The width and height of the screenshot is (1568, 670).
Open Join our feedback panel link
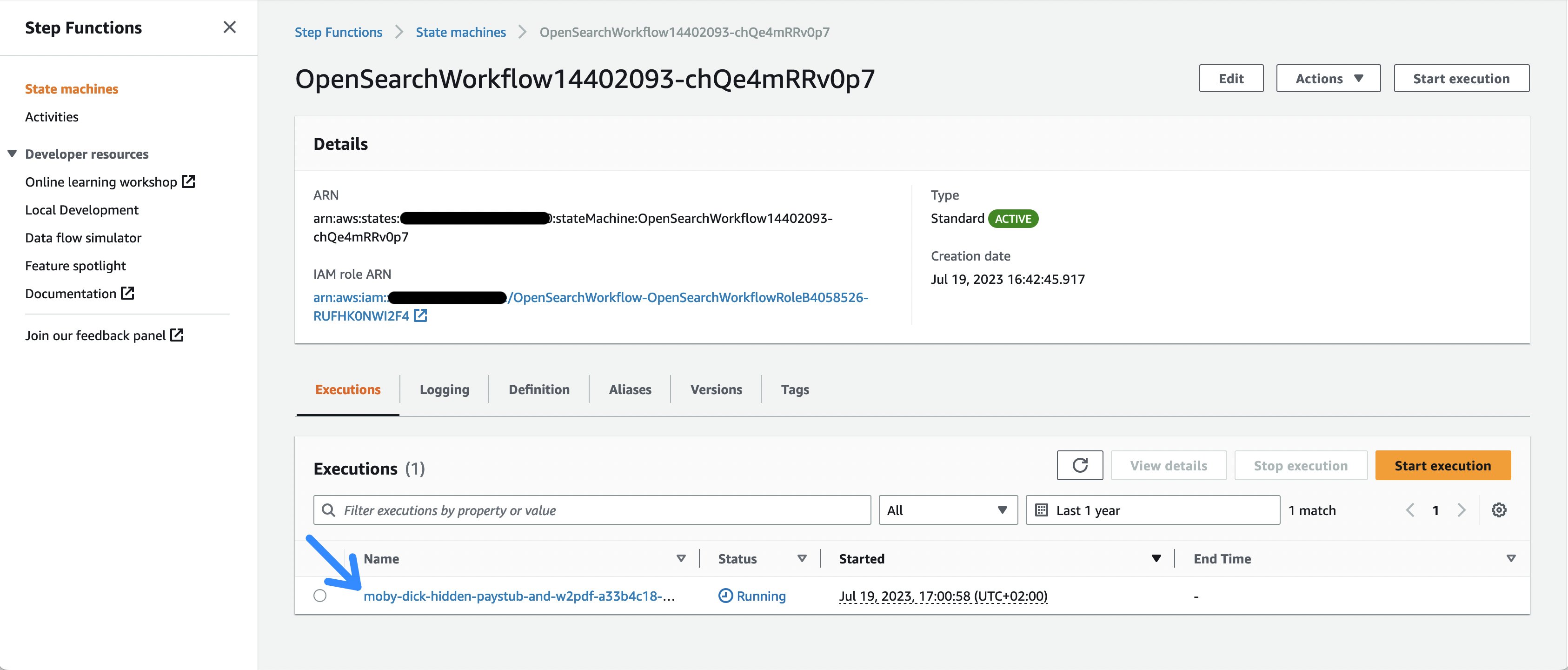point(96,335)
